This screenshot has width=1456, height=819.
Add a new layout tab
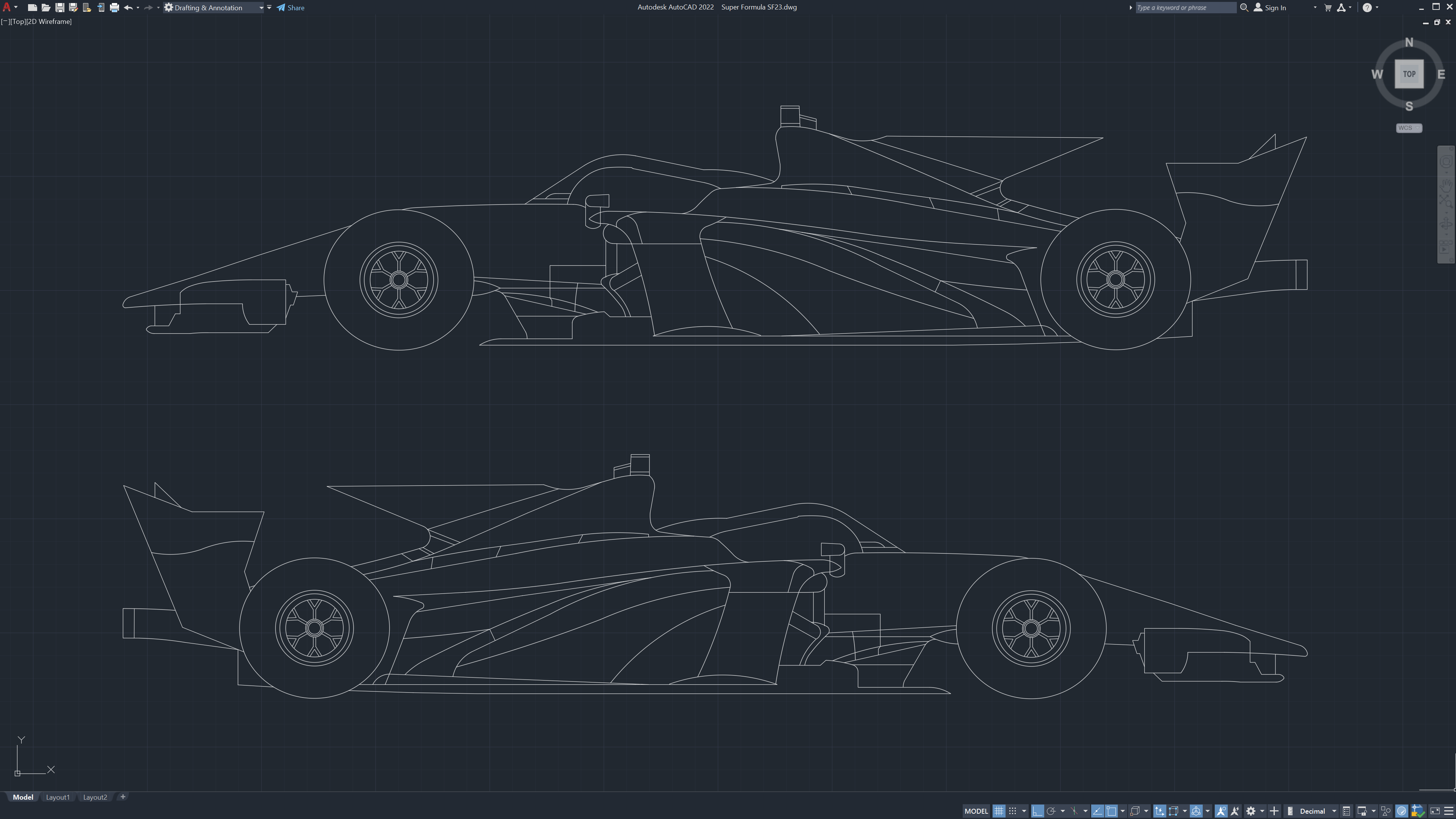point(122,797)
